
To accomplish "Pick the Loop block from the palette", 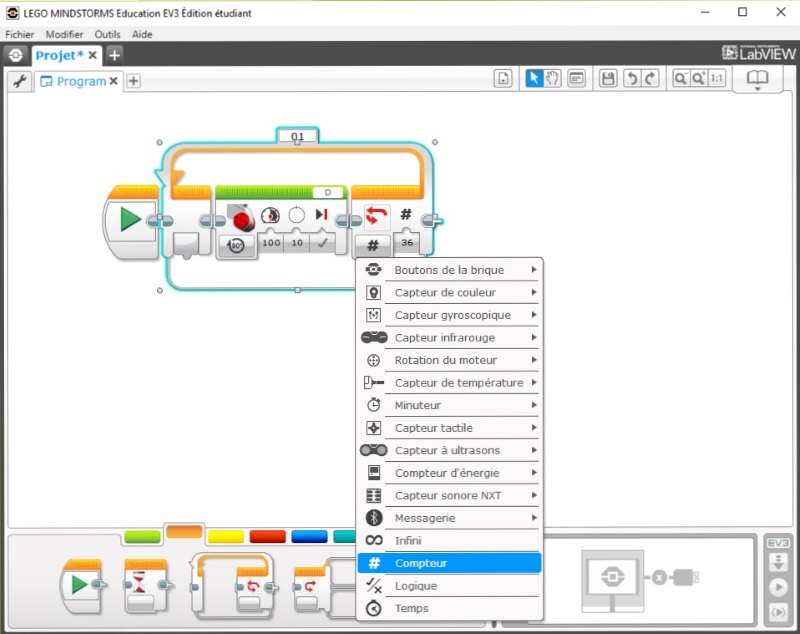I will tap(234, 585).
